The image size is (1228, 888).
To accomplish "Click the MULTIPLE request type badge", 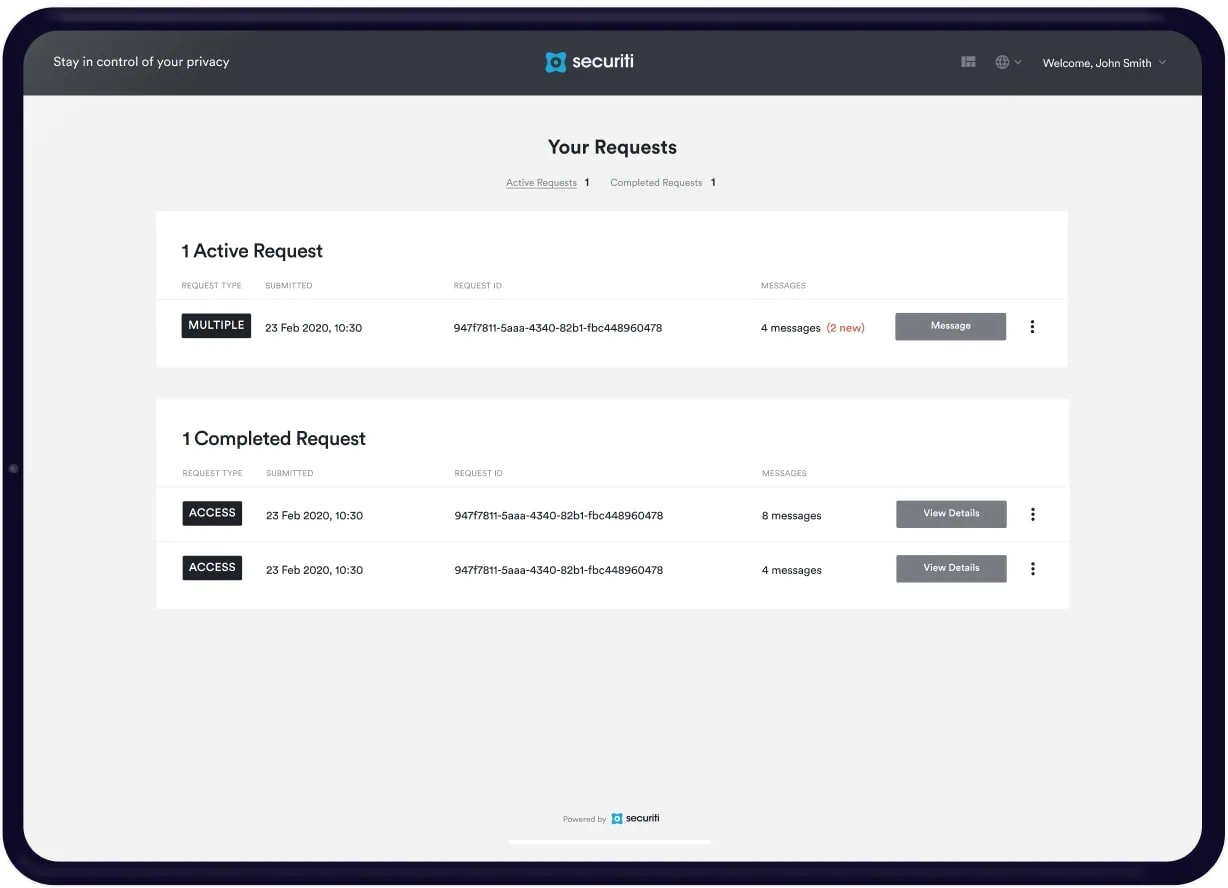I will click(x=216, y=326).
